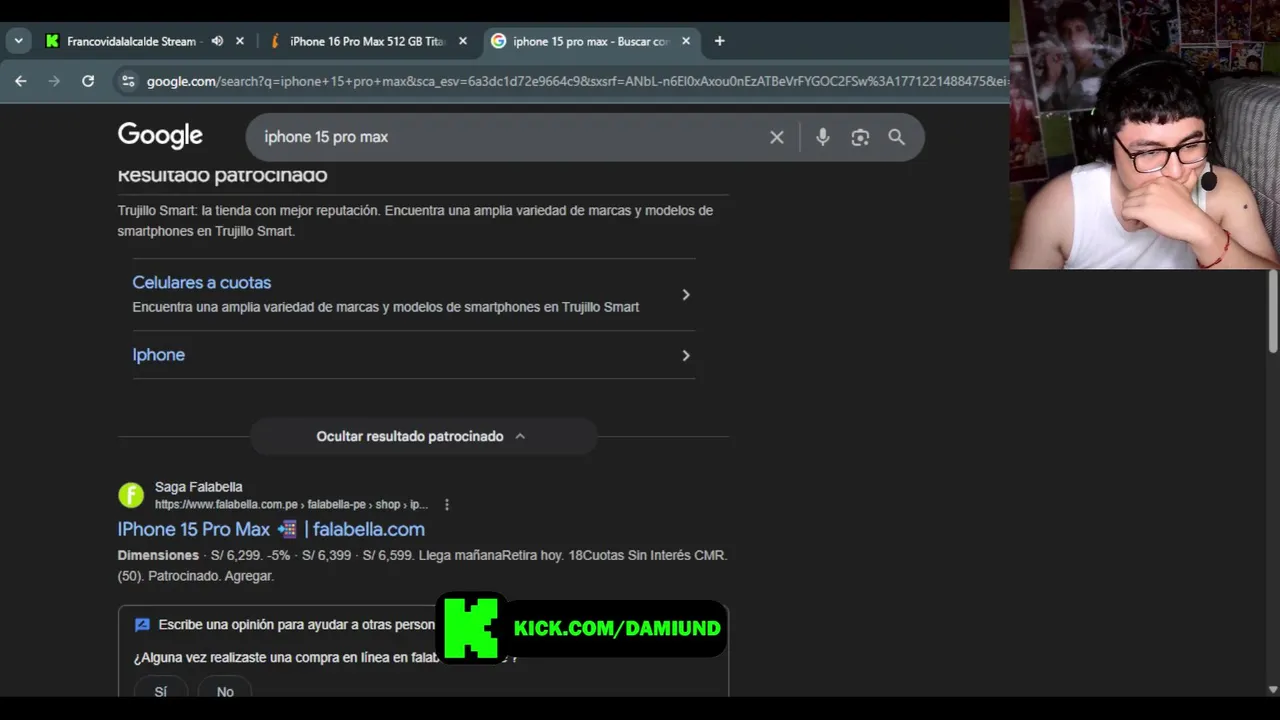Collapse Ocultar resultado patrocinado

point(423,436)
